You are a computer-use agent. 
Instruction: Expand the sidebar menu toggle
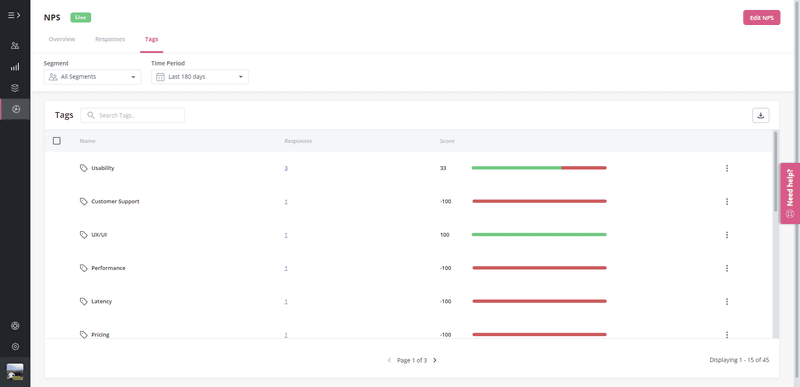14,15
